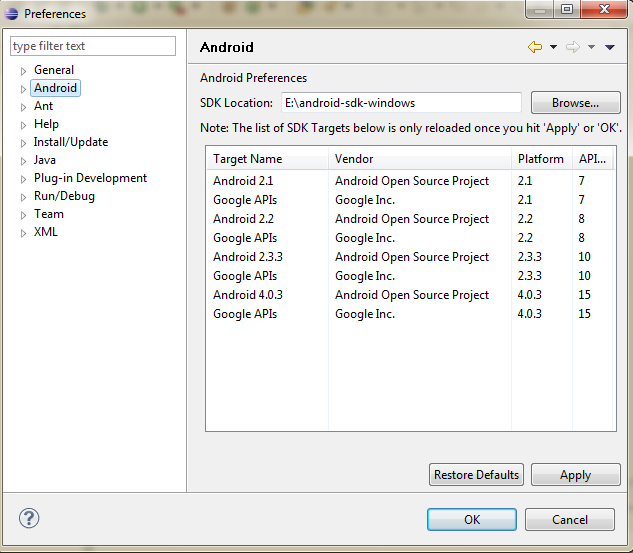
Task: Click the Restore Defaults button
Action: coord(476,475)
